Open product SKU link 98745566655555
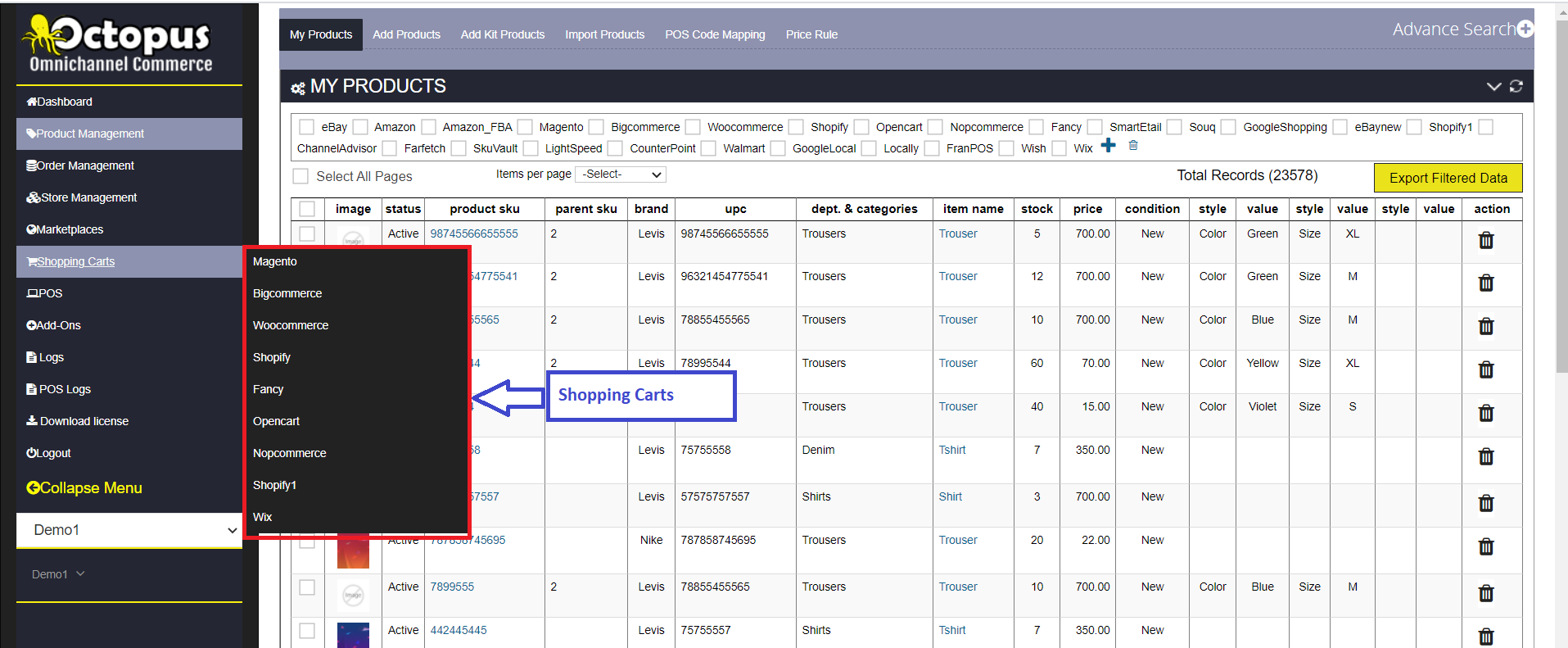The height and width of the screenshot is (648, 1568). (x=474, y=233)
